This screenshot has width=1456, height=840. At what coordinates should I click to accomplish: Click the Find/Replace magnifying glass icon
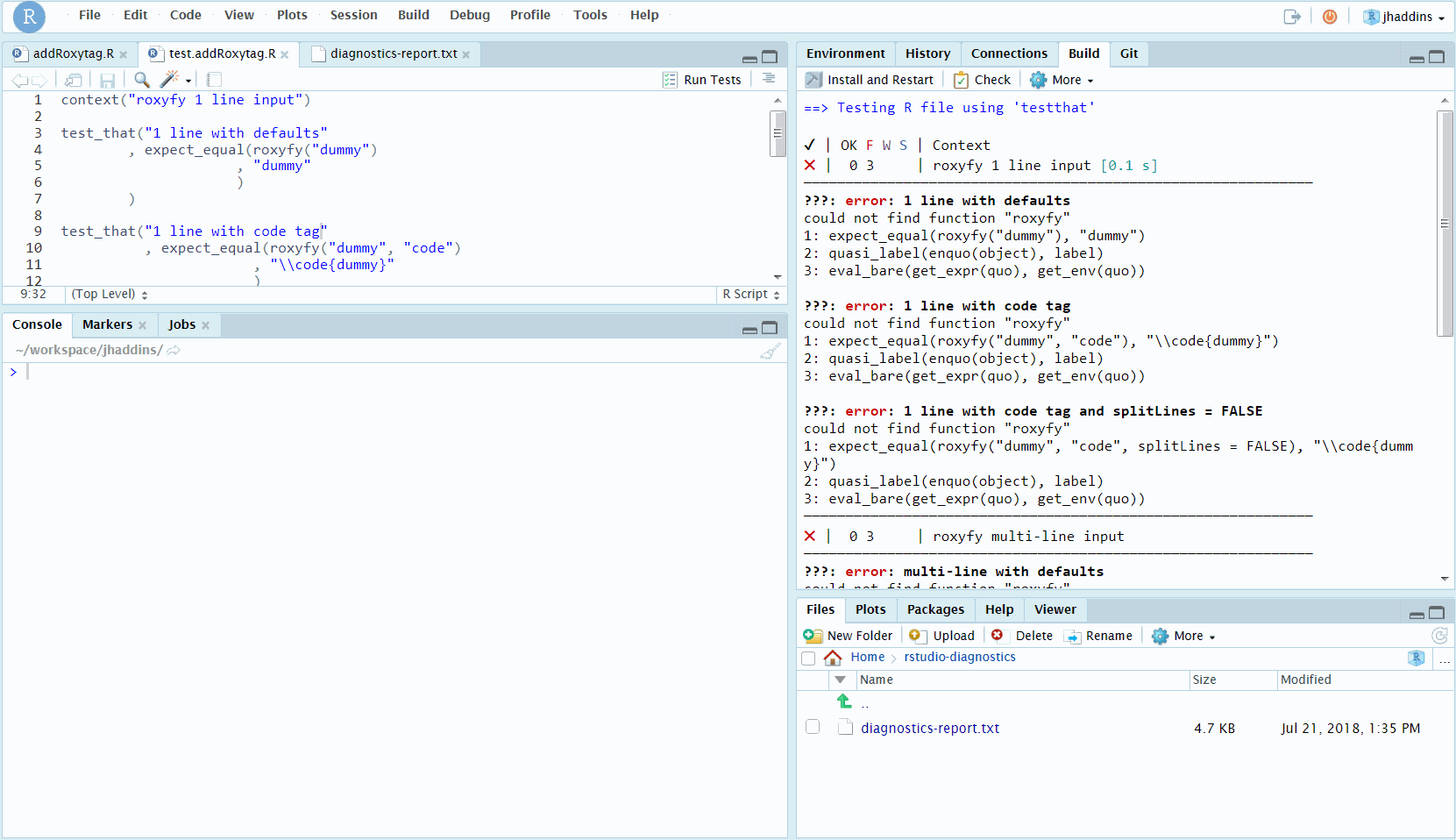coord(141,79)
